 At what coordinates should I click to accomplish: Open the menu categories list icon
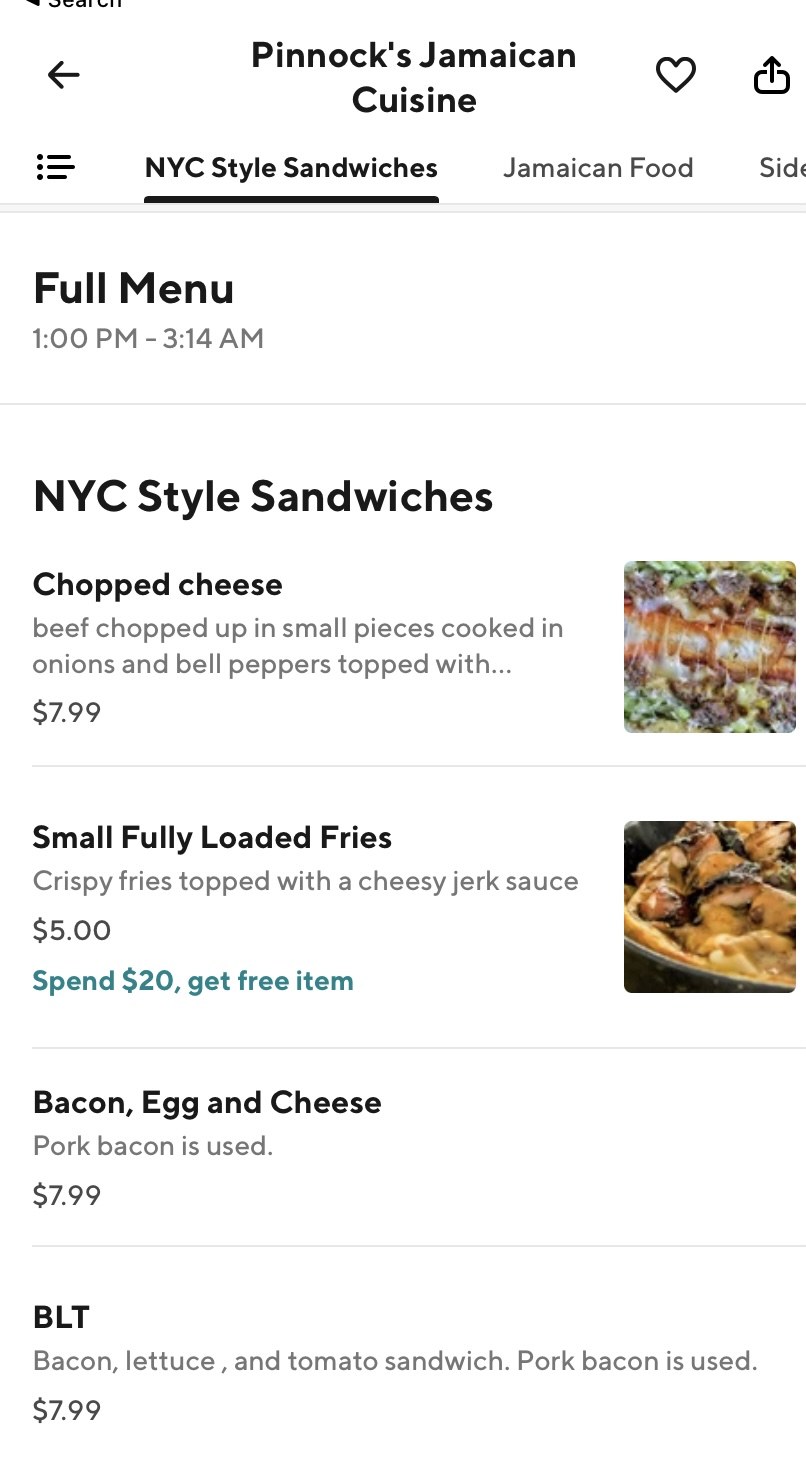tap(56, 167)
